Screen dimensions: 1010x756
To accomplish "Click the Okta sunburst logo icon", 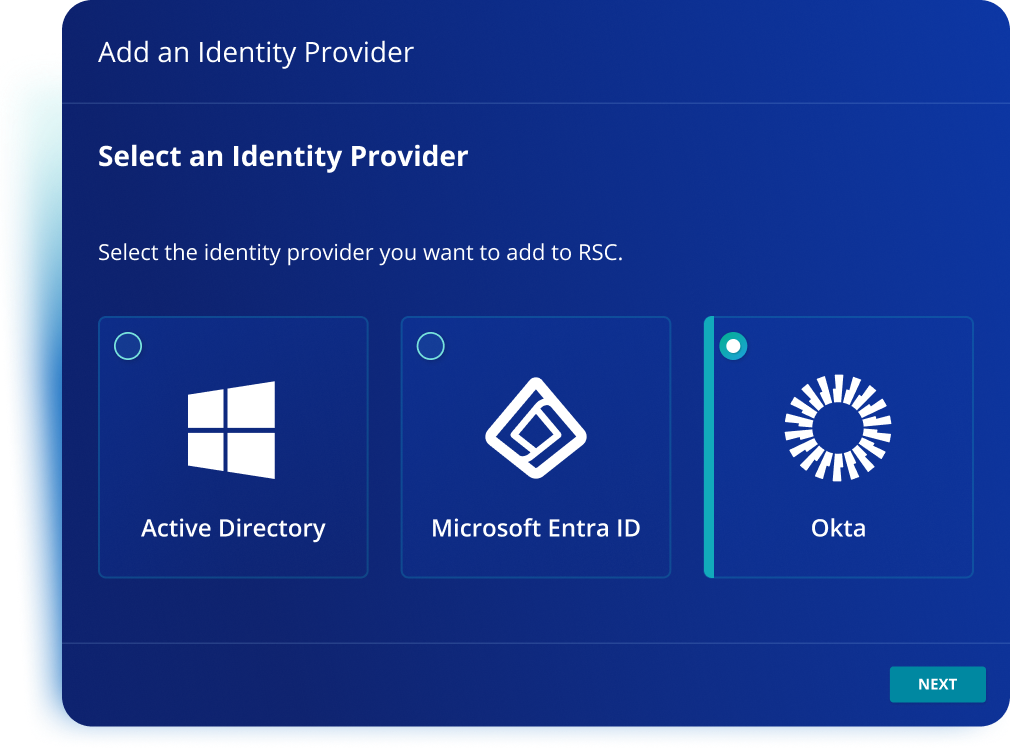I will click(x=838, y=427).
